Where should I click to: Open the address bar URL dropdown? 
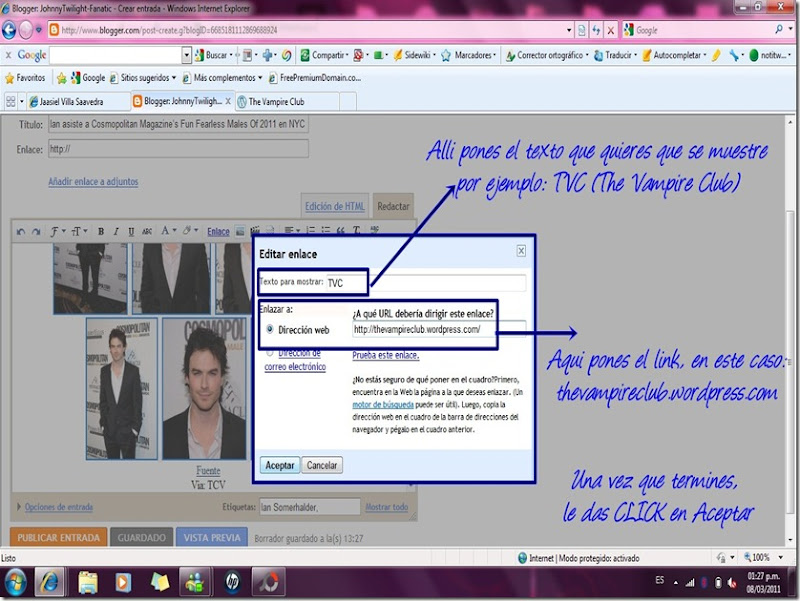tap(569, 30)
